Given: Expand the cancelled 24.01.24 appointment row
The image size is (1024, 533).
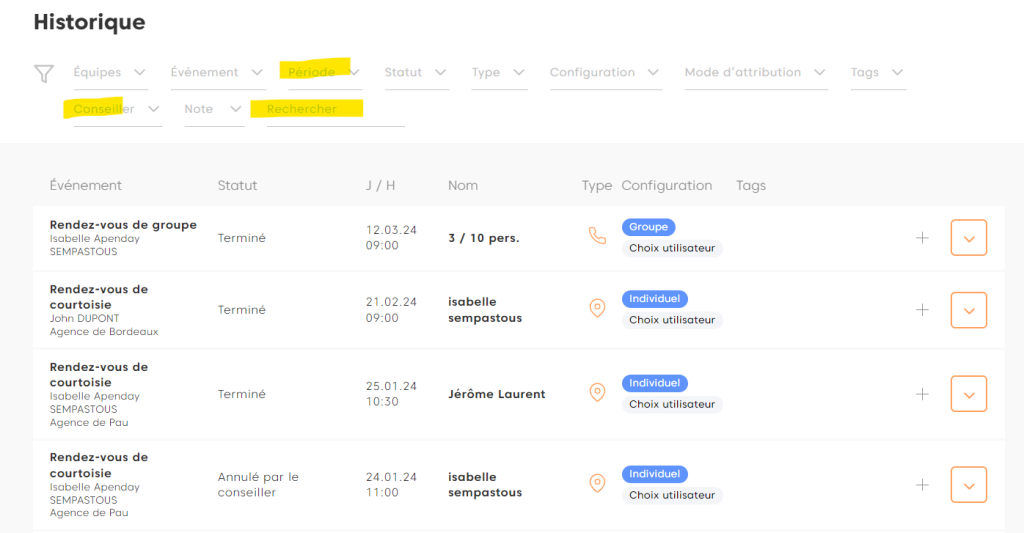Looking at the screenshot, I should (x=968, y=485).
